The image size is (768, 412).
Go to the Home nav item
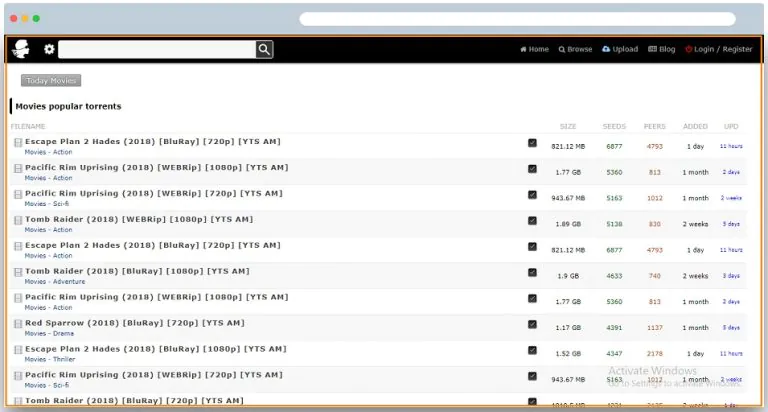click(534, 49)
